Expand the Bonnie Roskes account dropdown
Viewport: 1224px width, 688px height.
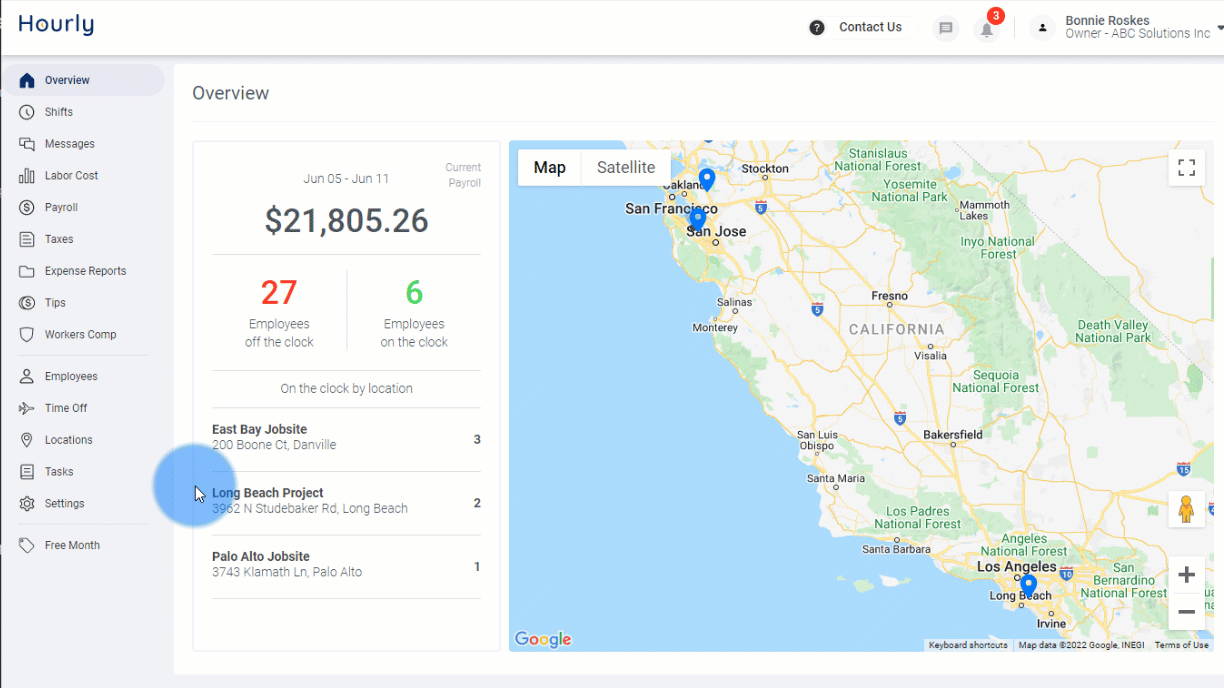pyautogui.click(x=1219, y=28)
